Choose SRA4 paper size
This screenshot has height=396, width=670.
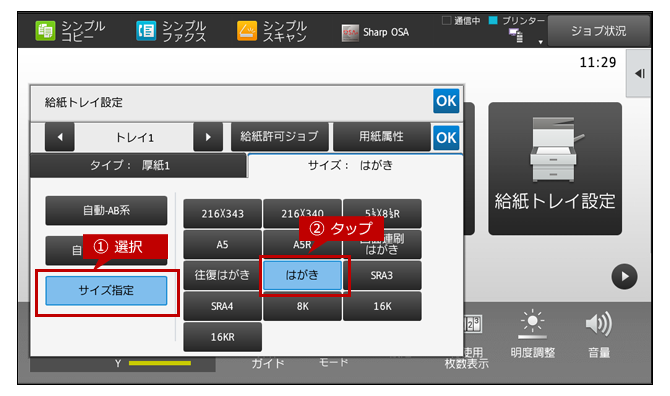223,306
